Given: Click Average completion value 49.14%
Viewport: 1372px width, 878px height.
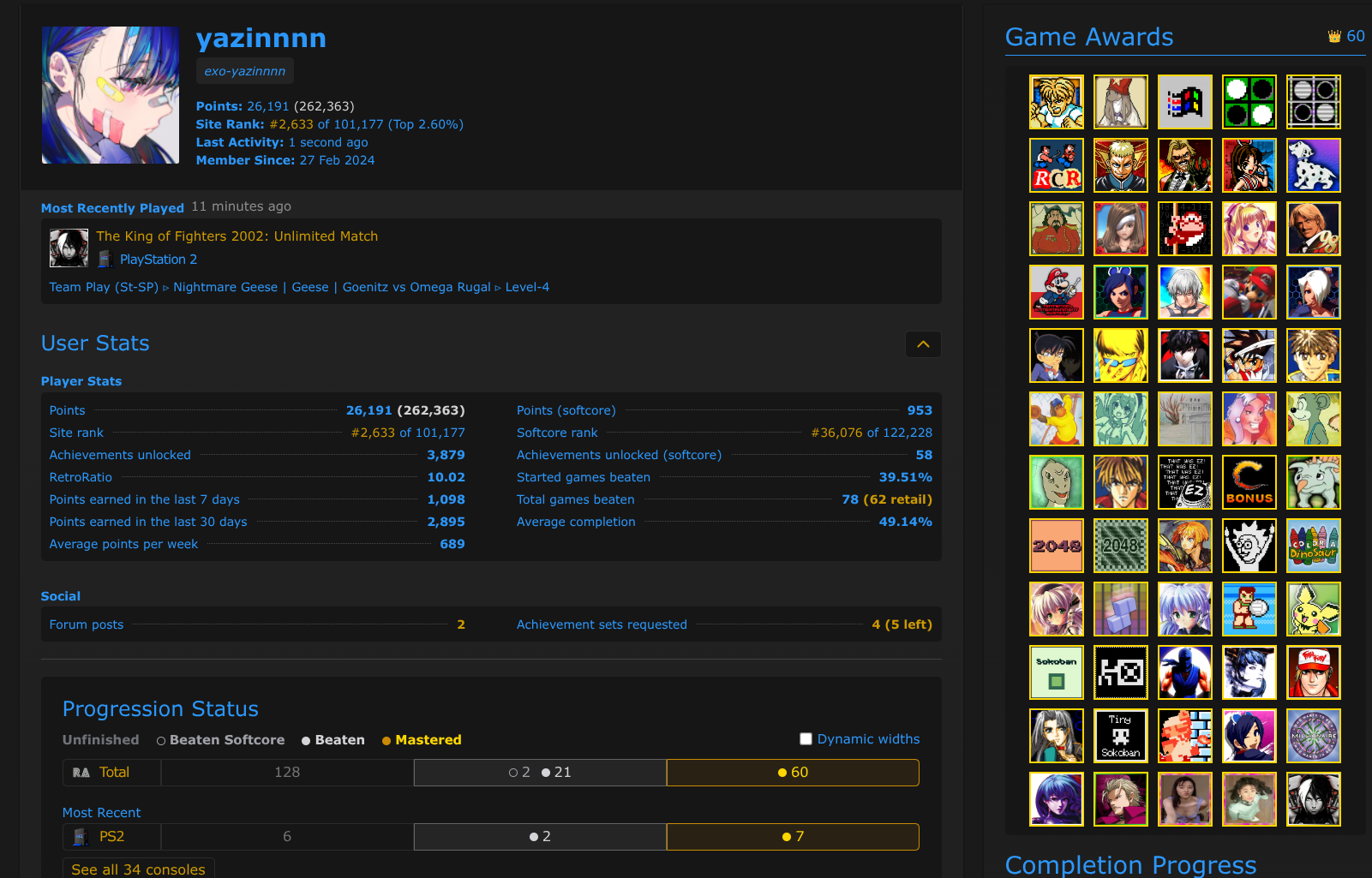Looking at the screenshot, I should point(905,522).
